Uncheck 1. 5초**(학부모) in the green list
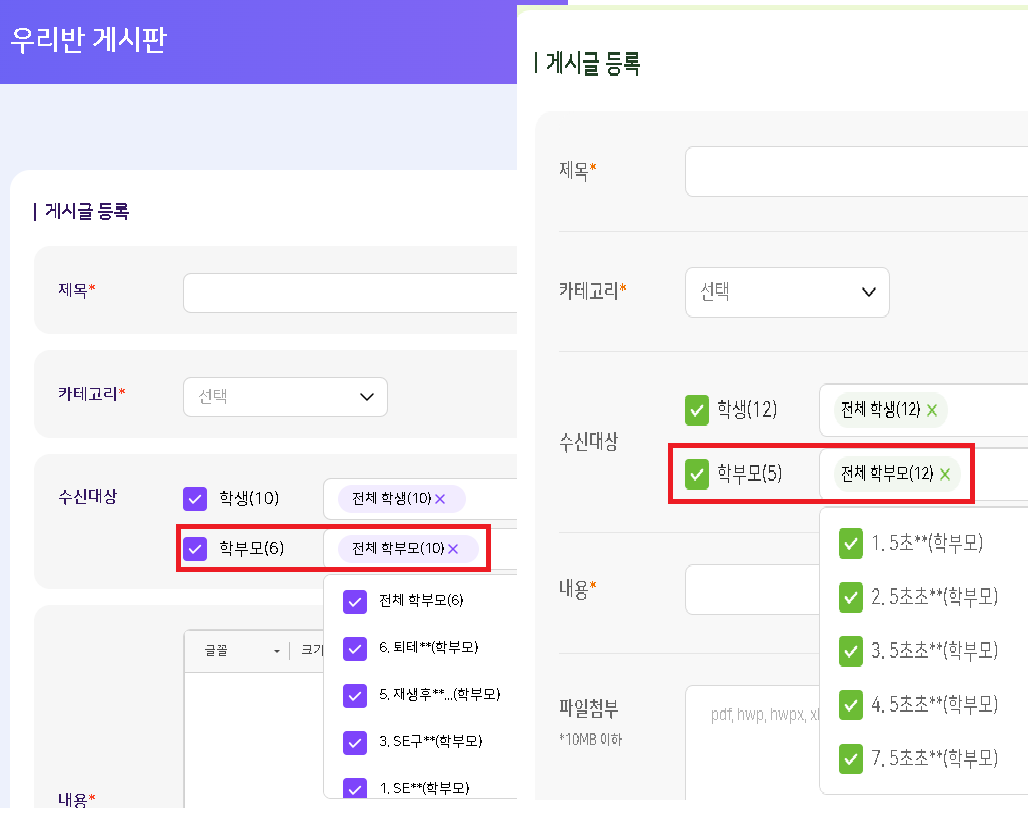The width and height of the screenshot is (1028, 815). [x=851, y=543]
